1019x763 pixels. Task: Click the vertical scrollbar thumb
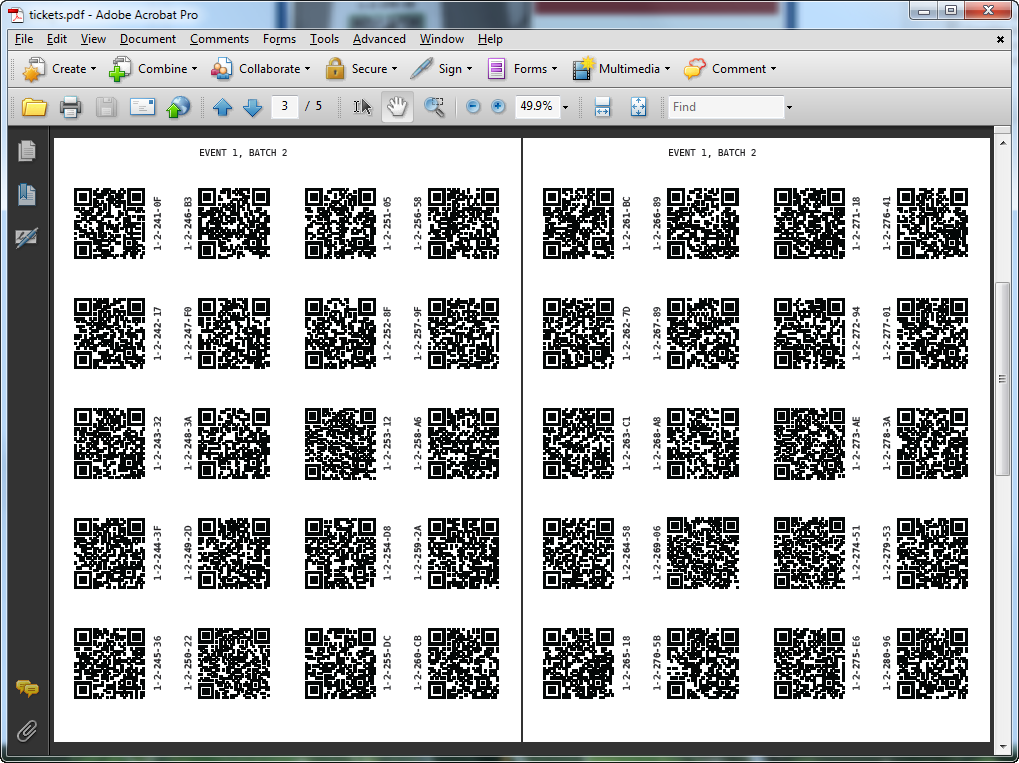pos(1002,380)
